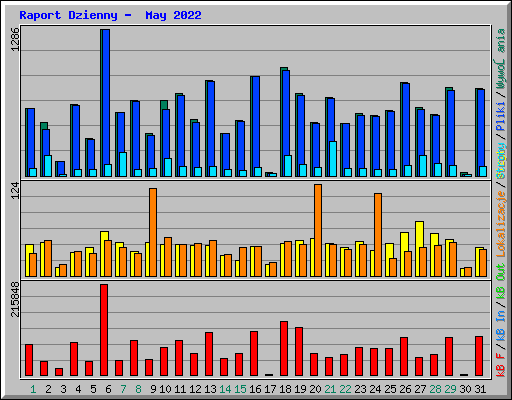This screenshot has width=512, height=400.
Task: Click day 31 label on x-axis
Action: point(480,389)
